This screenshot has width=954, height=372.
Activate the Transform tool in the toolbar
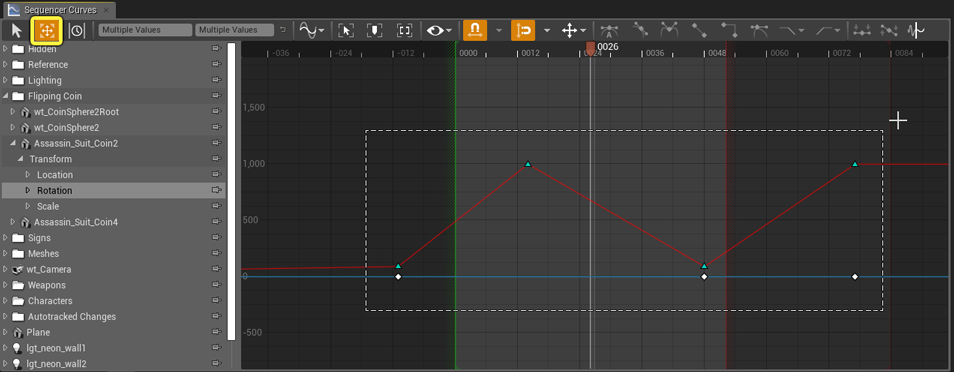point(46,30)
